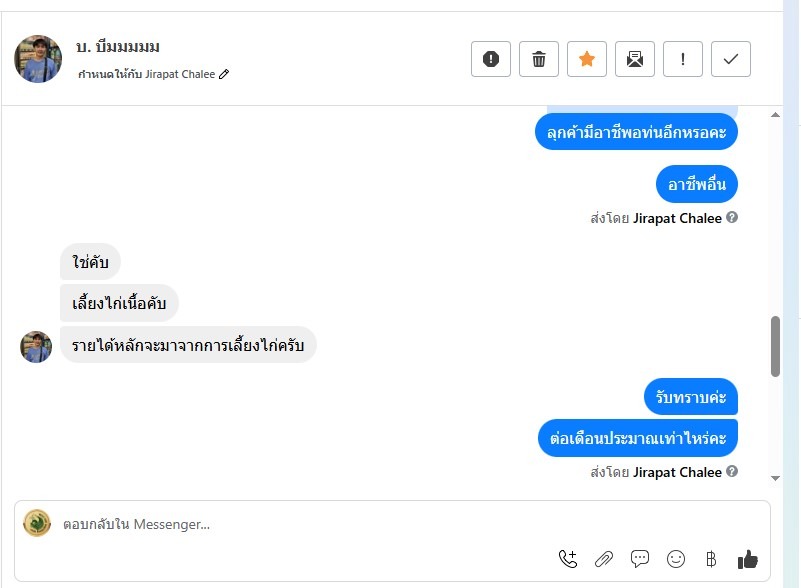Open the emoji picker smiley icon
This screenshot has width=801, height=588.
point(676,559)
